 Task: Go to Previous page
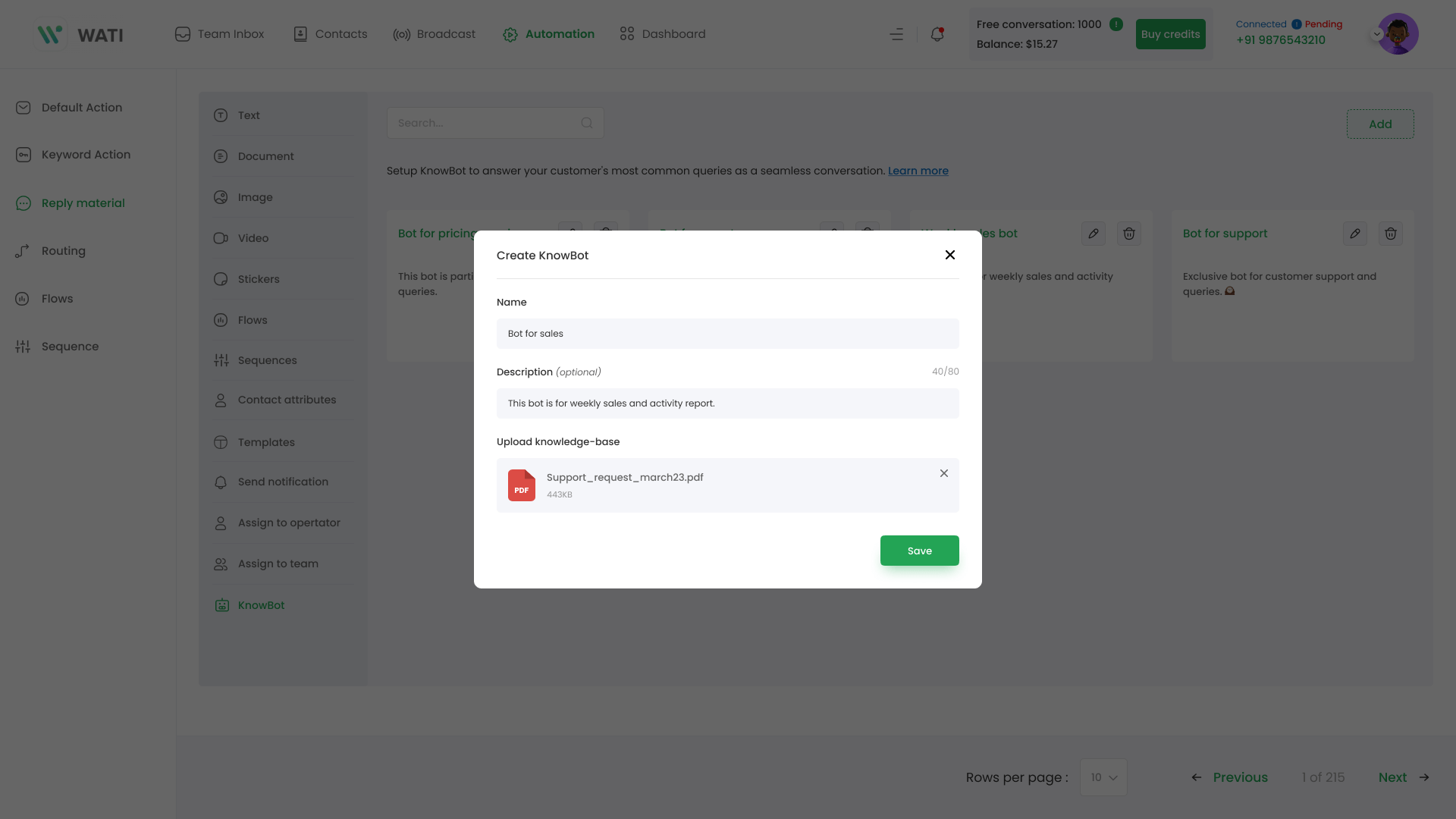1229,777
